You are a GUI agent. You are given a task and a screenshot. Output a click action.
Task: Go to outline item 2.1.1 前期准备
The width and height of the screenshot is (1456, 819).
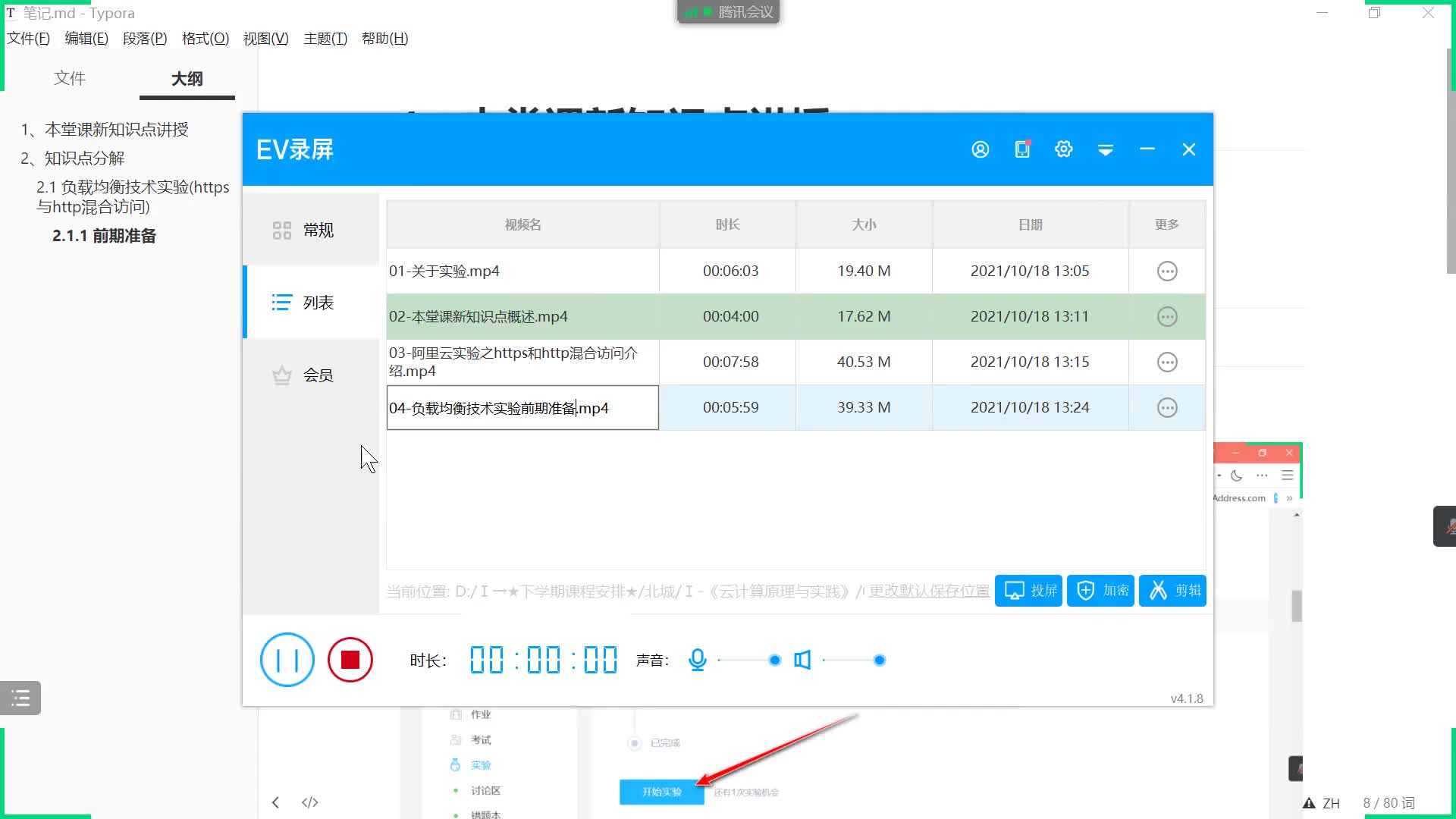pyautogui.click(x=105, y=236)
